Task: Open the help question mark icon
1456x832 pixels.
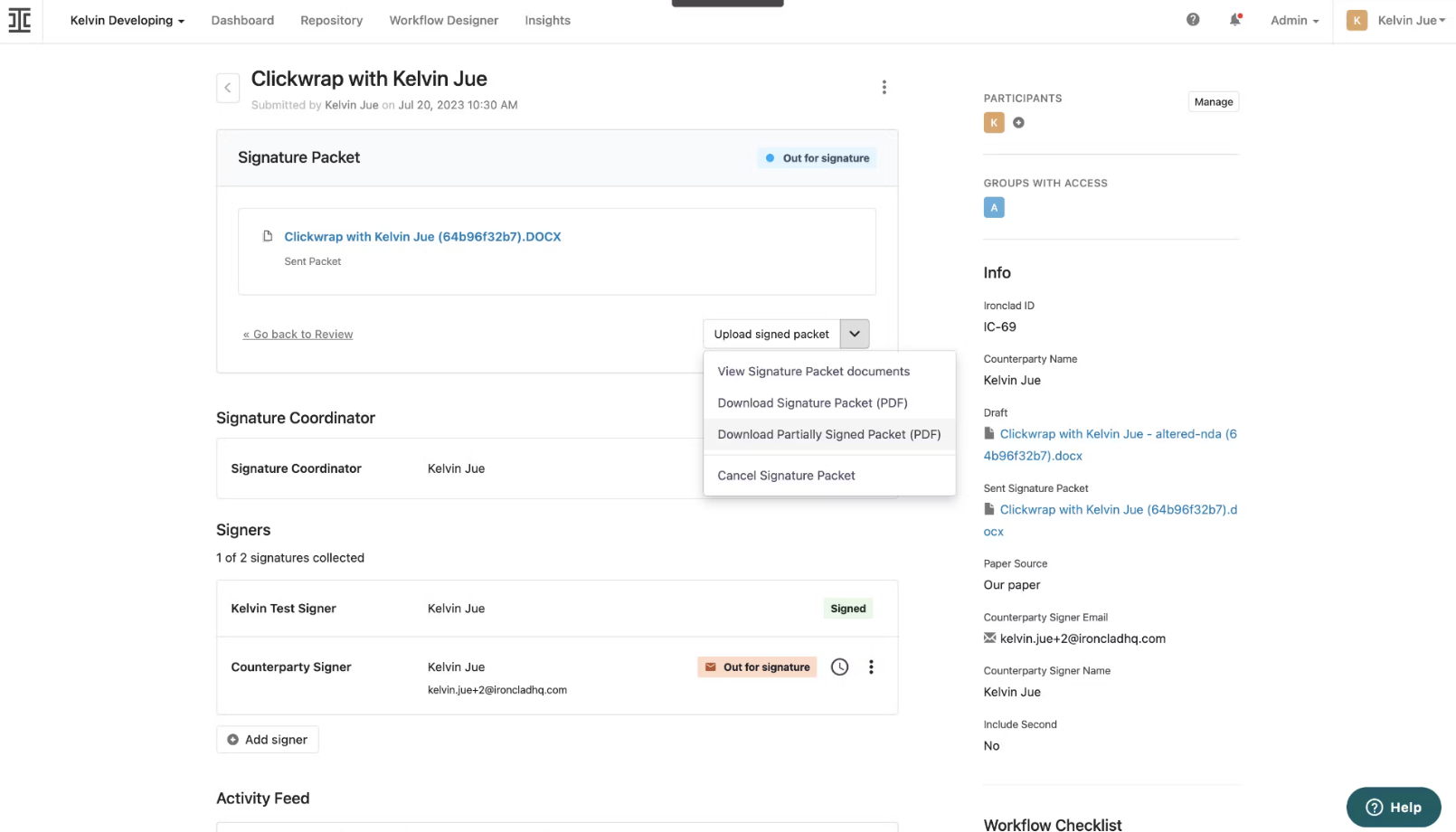Action: (1193, 20)
